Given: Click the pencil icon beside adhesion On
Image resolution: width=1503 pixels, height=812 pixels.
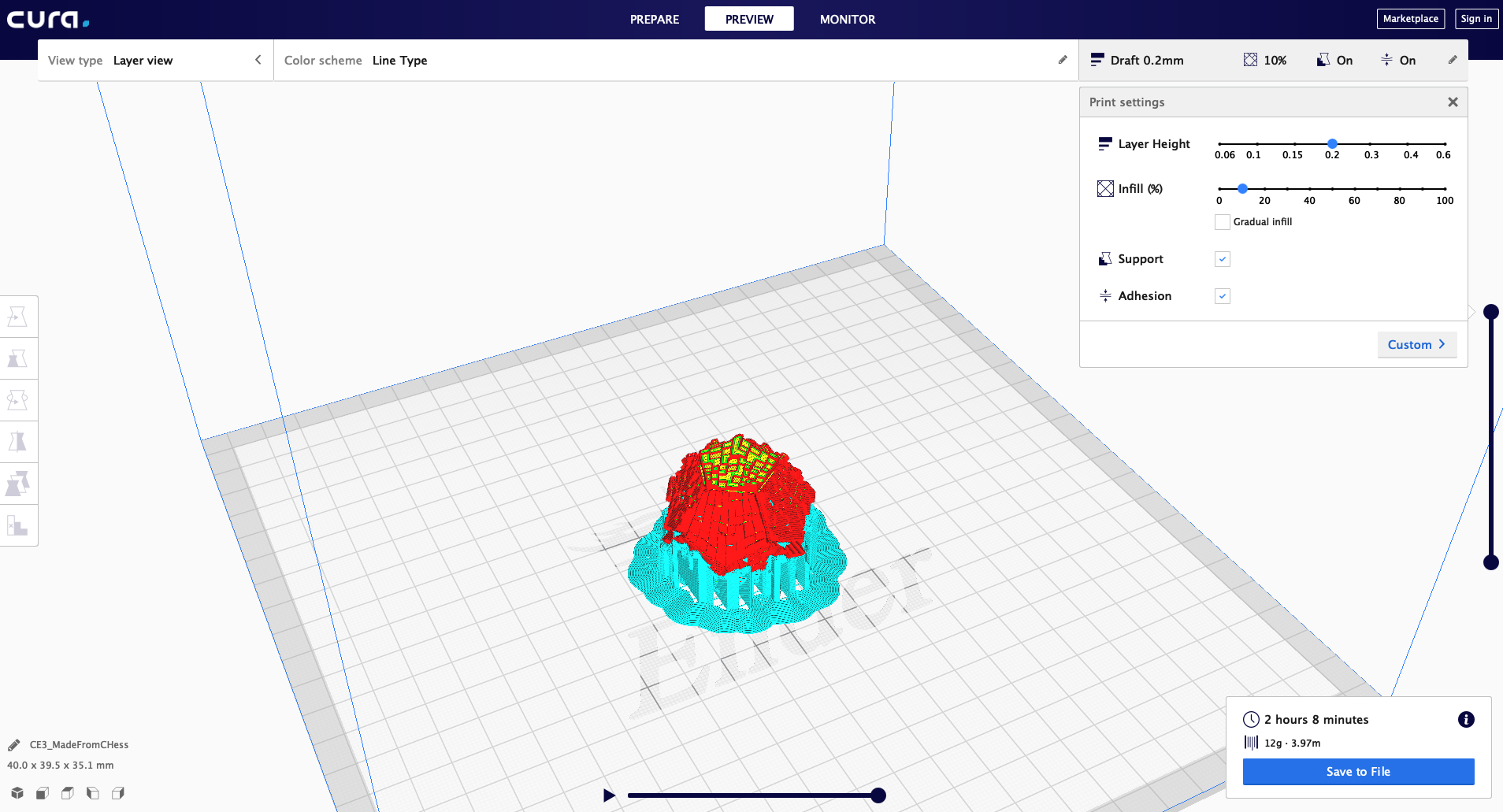Looking at the screenshot, I should coord(1453,60).
